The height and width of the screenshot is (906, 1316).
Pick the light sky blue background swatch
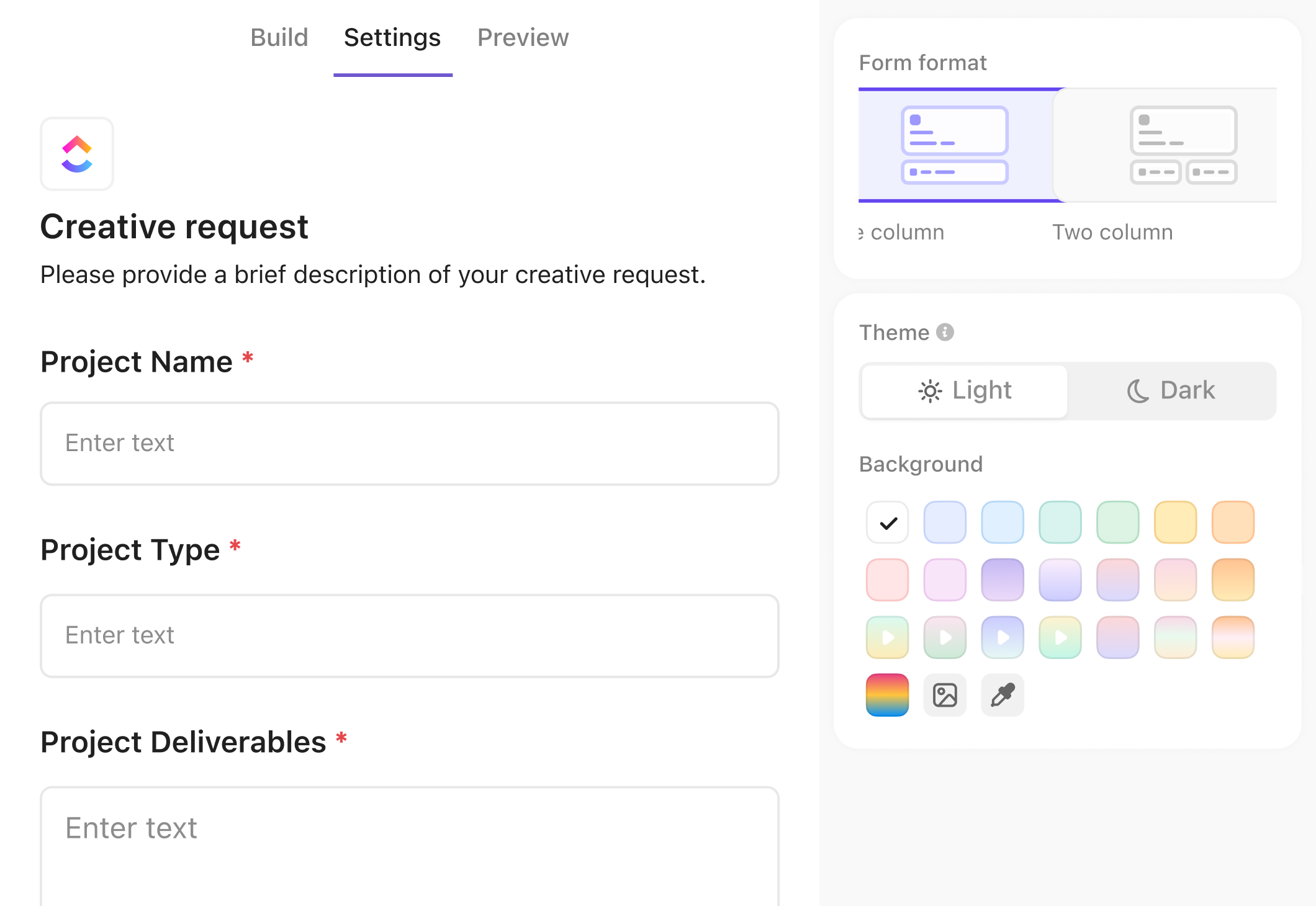tap(1003, 523)
